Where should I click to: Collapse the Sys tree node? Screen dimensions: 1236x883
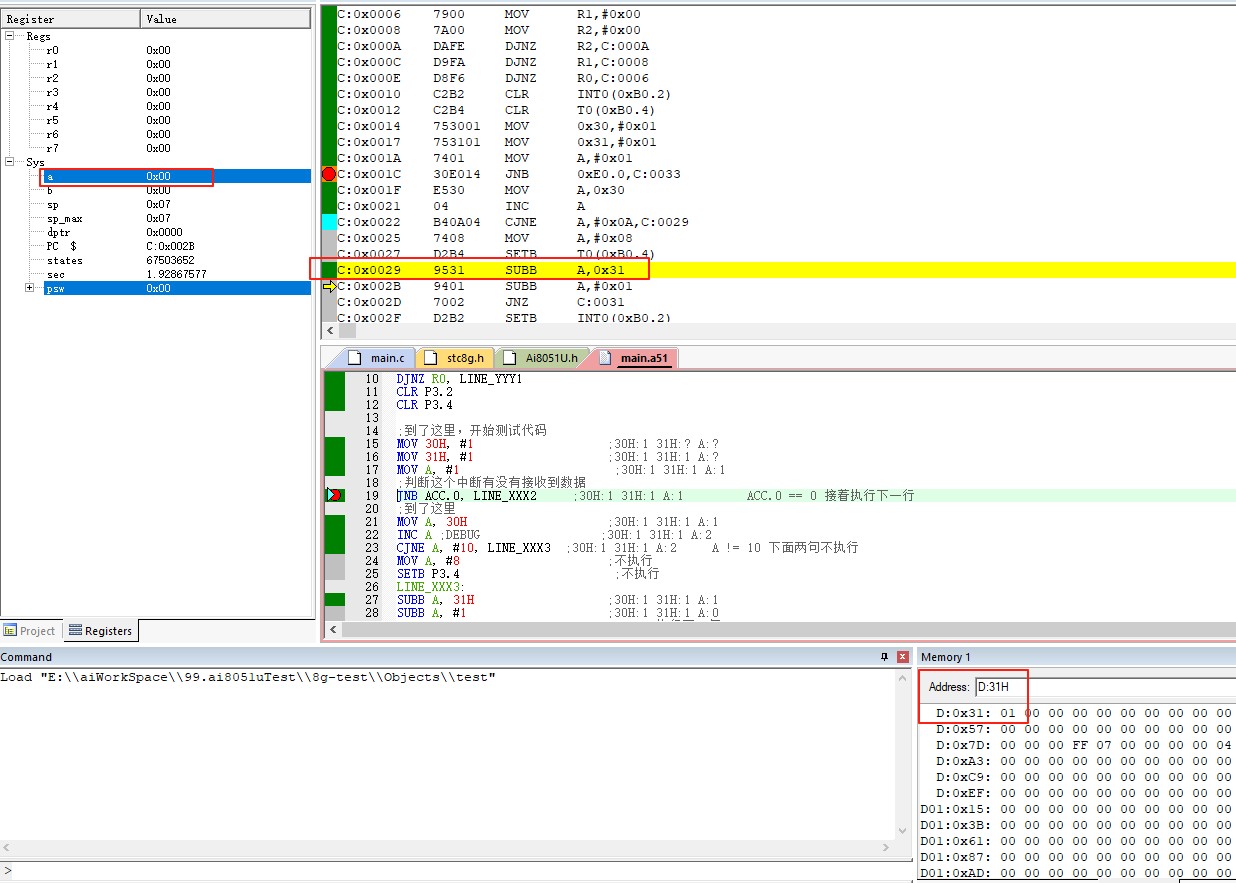coord(11,162)
